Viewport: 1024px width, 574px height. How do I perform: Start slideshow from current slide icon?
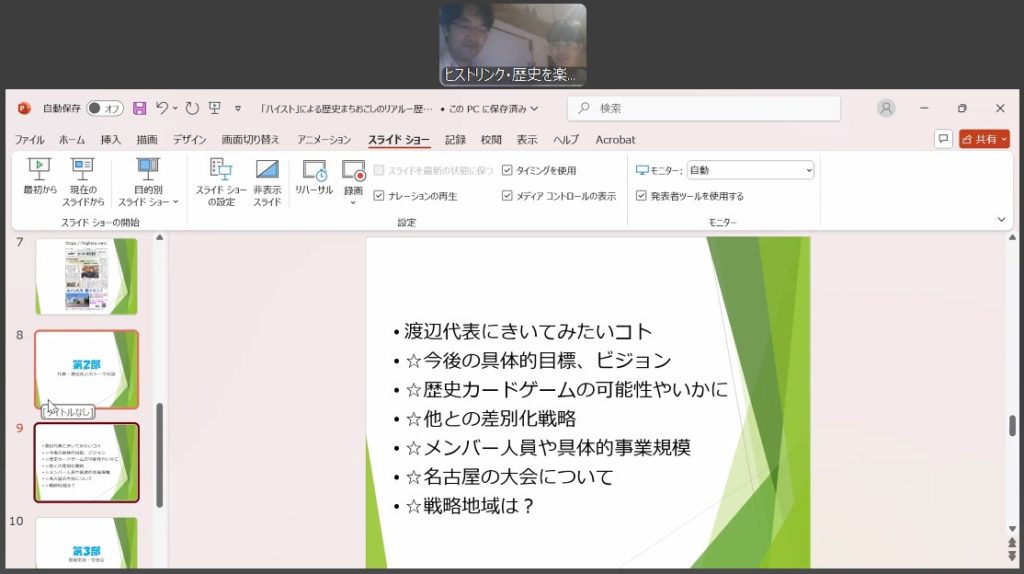pos(83,169)
